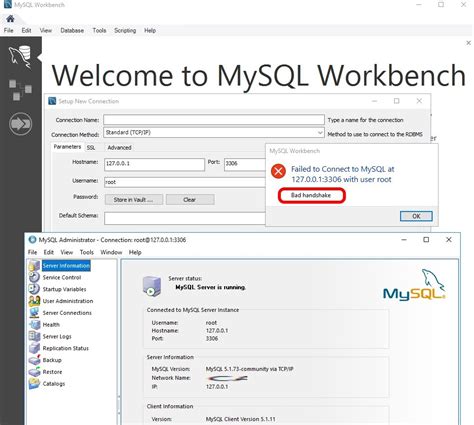Click the Service Control icon
Image resolution: width=474 pixels, height=425 pixels.
click(x=34, y=277)
